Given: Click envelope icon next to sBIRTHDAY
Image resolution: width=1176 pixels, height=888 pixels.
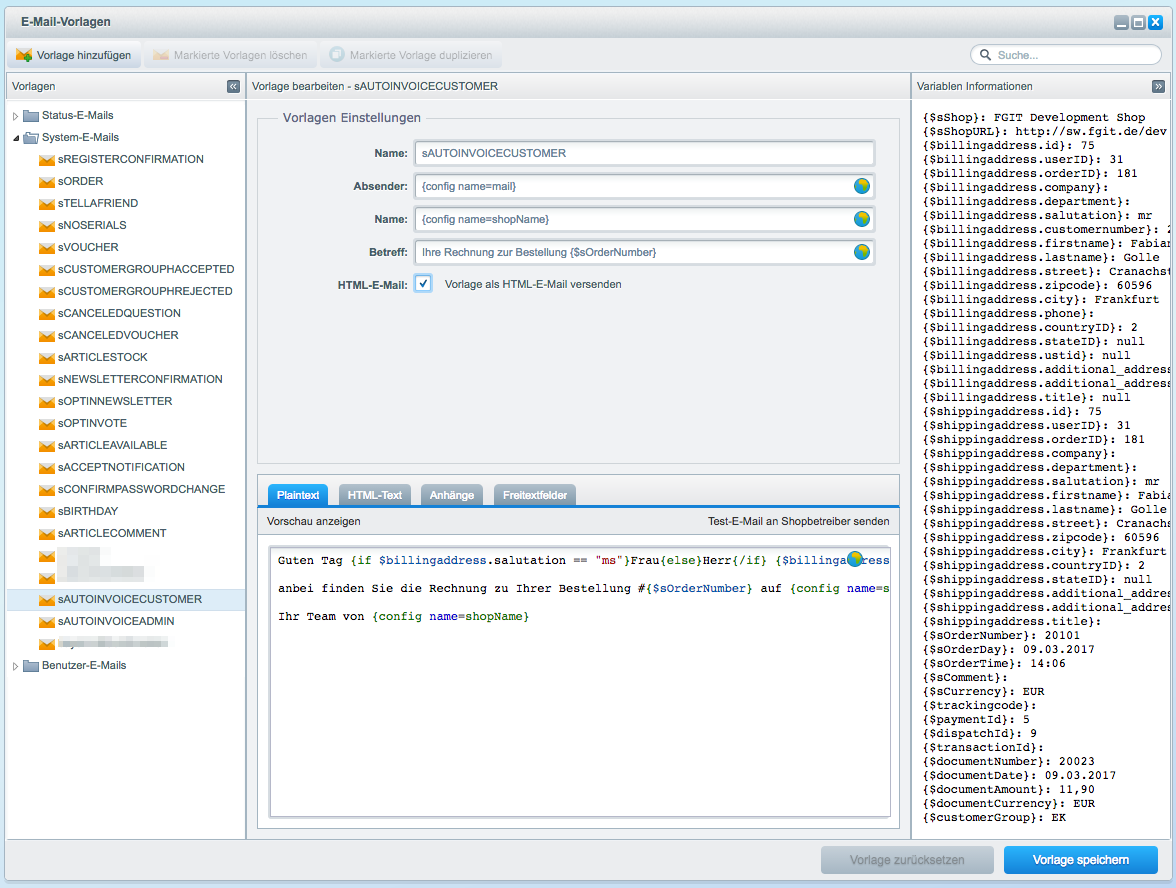Looking at the screenshot, I should point(46,512).
